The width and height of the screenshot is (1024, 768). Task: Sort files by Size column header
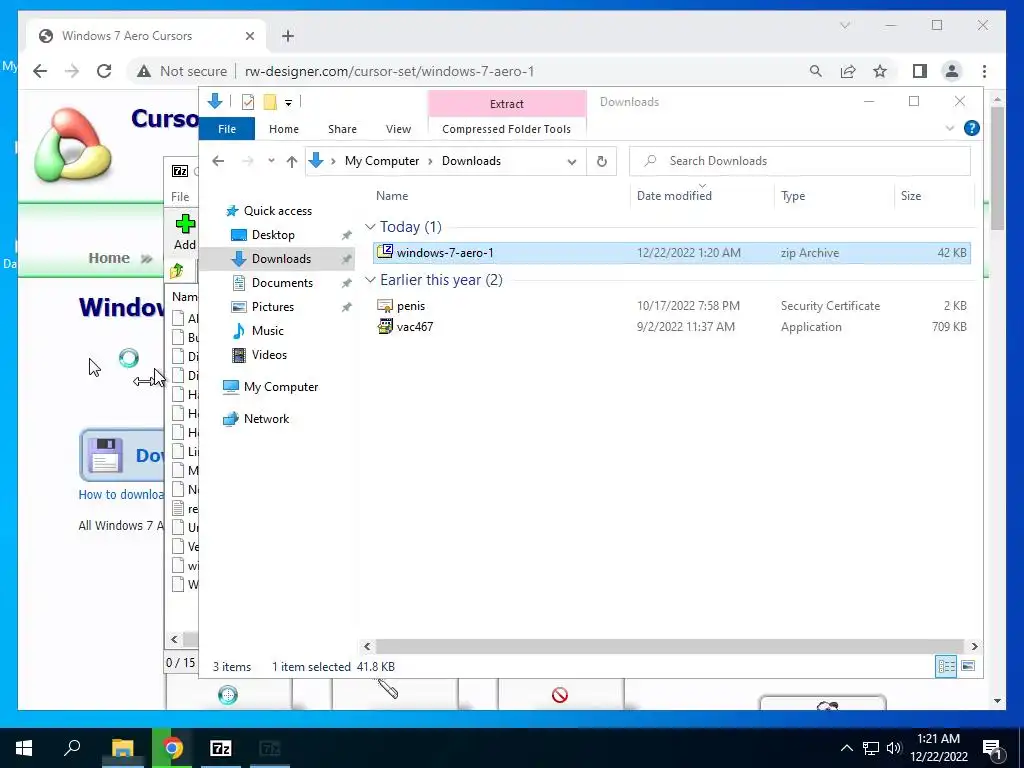click(910, 196)
